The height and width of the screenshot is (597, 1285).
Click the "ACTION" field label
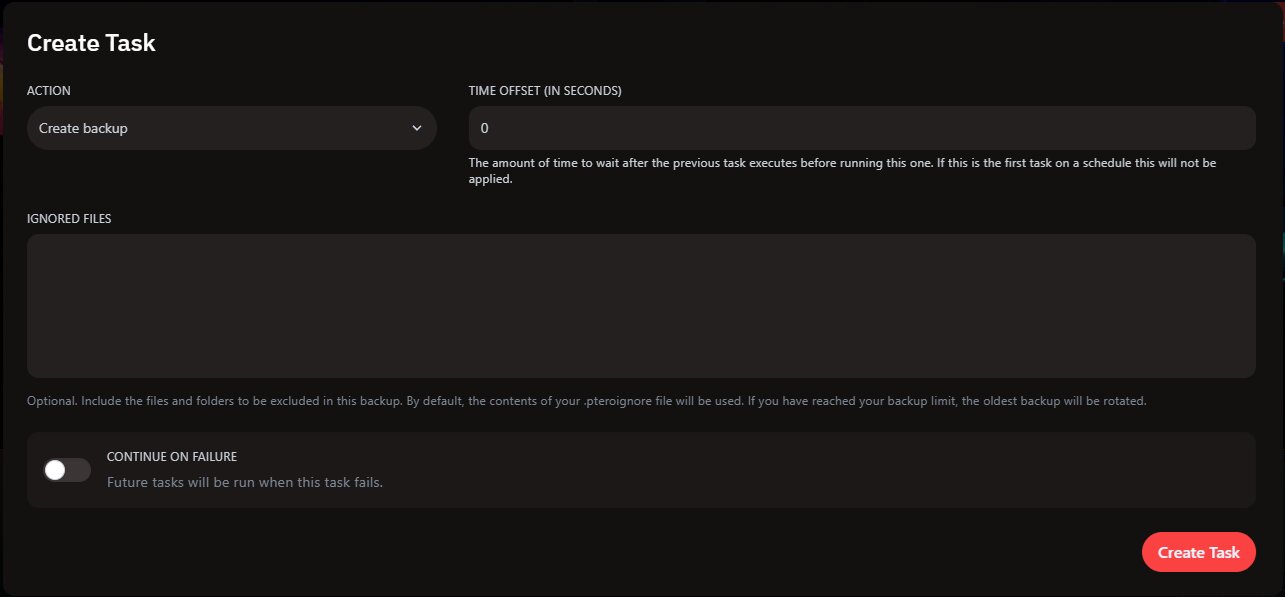tap(49, 90)
